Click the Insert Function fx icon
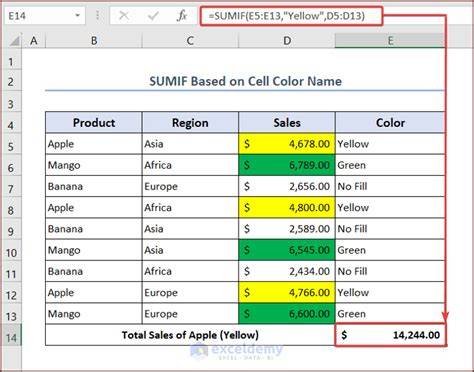Image resolution: width=474 pixels, height=372 pixels. pos(182,16)
